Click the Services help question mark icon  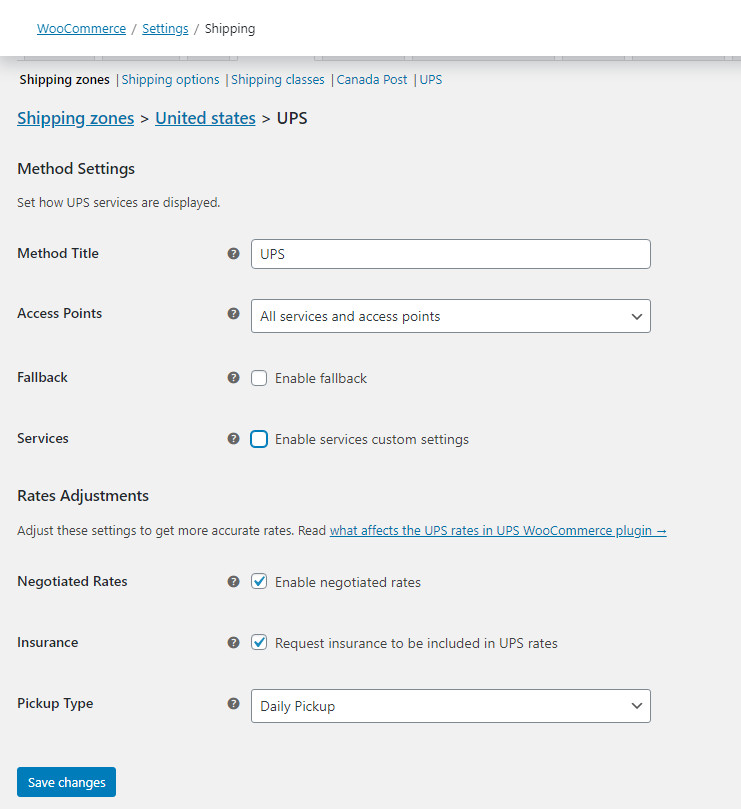point(233,439)
